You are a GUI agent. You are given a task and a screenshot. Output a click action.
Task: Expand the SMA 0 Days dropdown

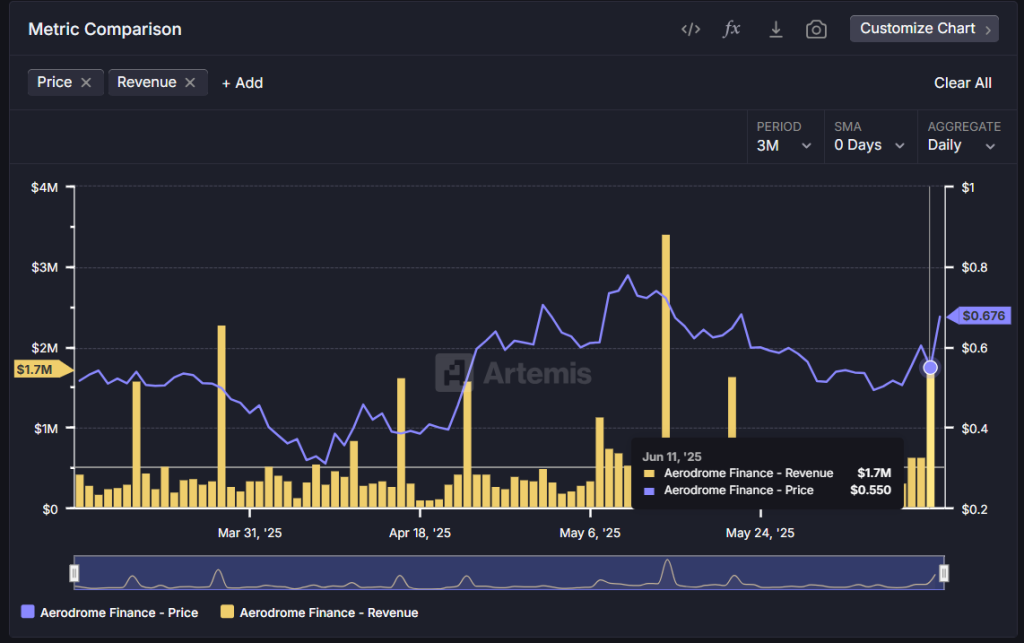tap(869, 145)
